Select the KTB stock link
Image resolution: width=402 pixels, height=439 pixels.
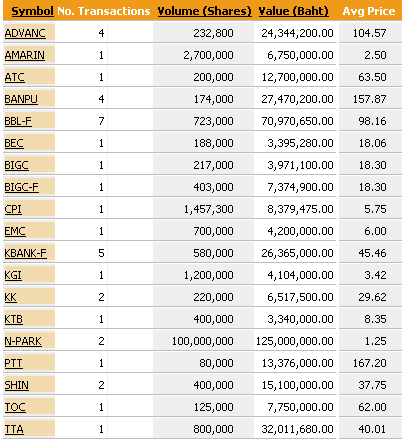(14, 319)
